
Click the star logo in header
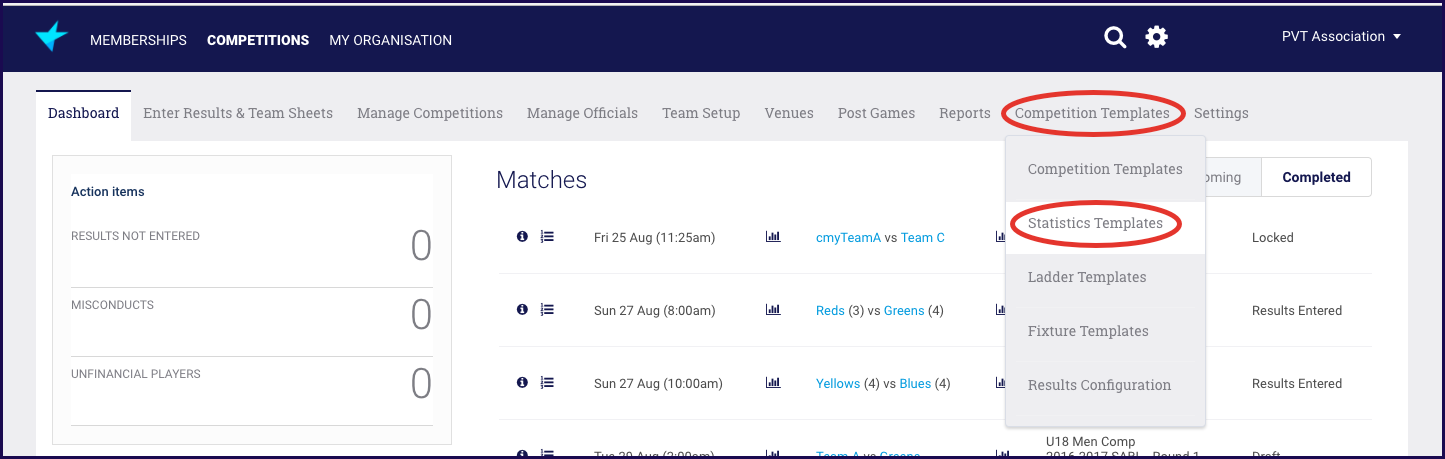(x=52, y=37)
